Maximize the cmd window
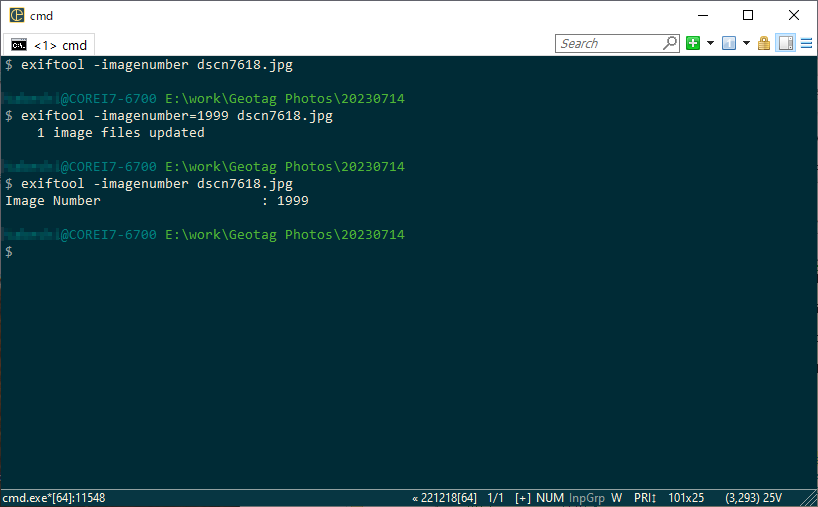 pos(748,15)
